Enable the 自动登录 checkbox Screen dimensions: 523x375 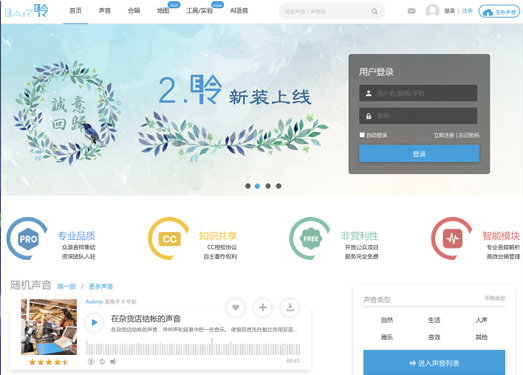[362, 135]
